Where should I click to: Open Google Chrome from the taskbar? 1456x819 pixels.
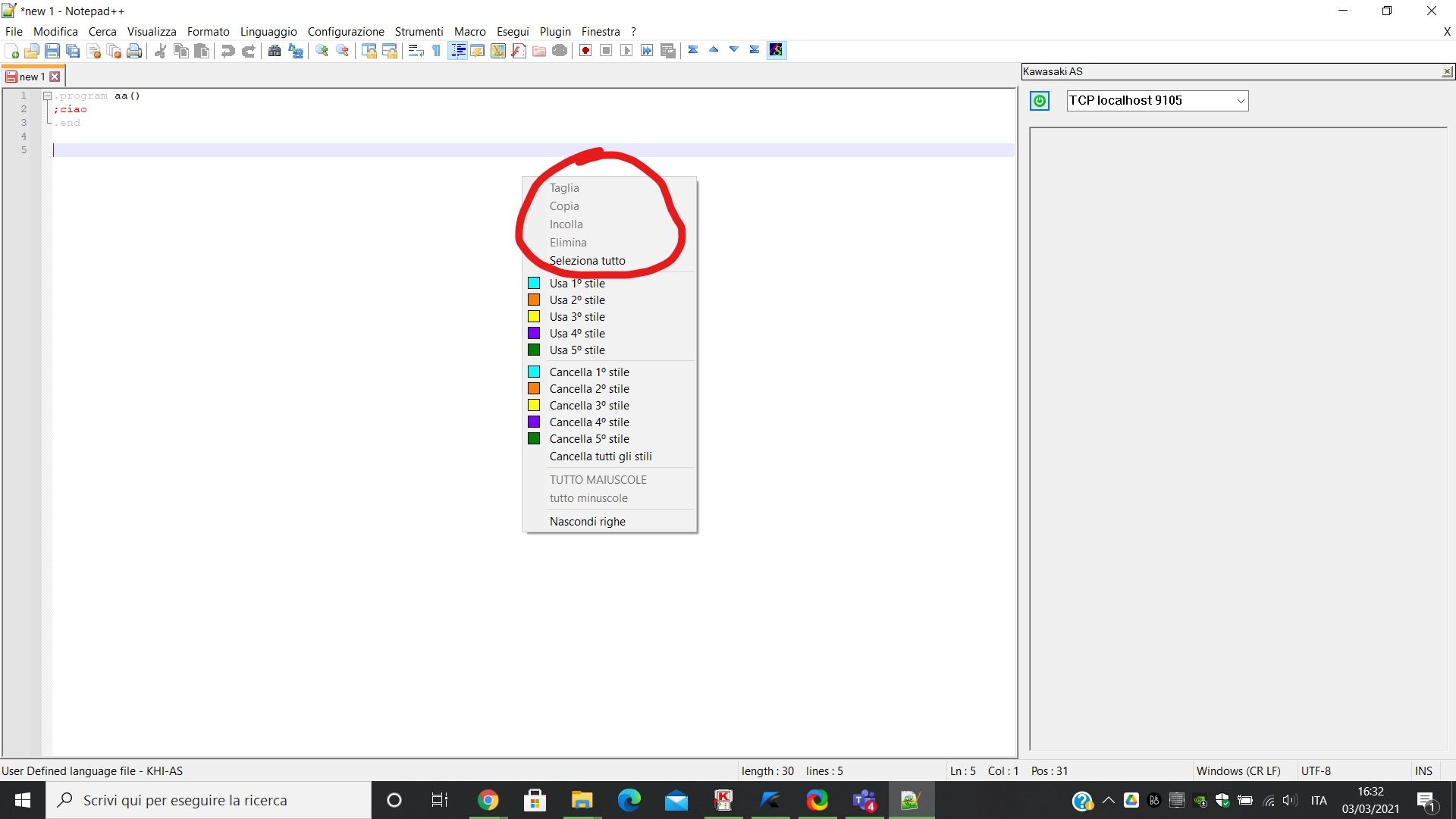pos(488,800)
